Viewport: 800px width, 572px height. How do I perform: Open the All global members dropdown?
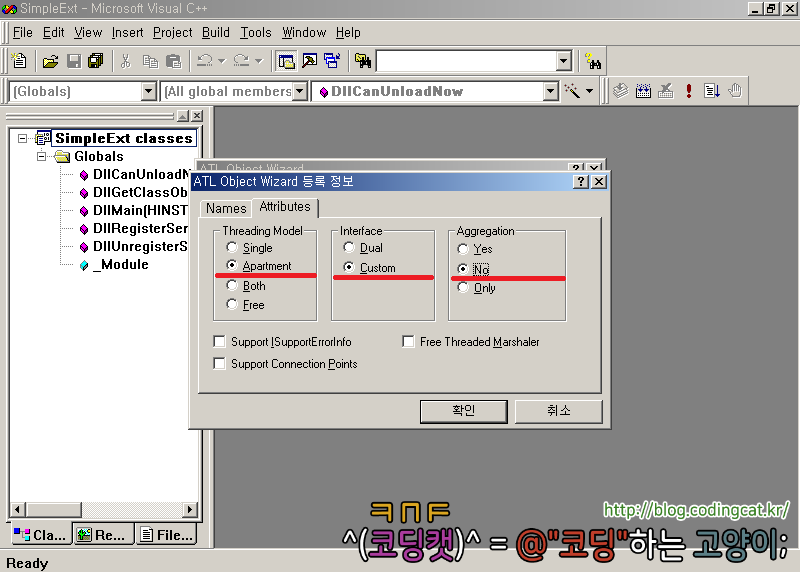coord(299,91)
